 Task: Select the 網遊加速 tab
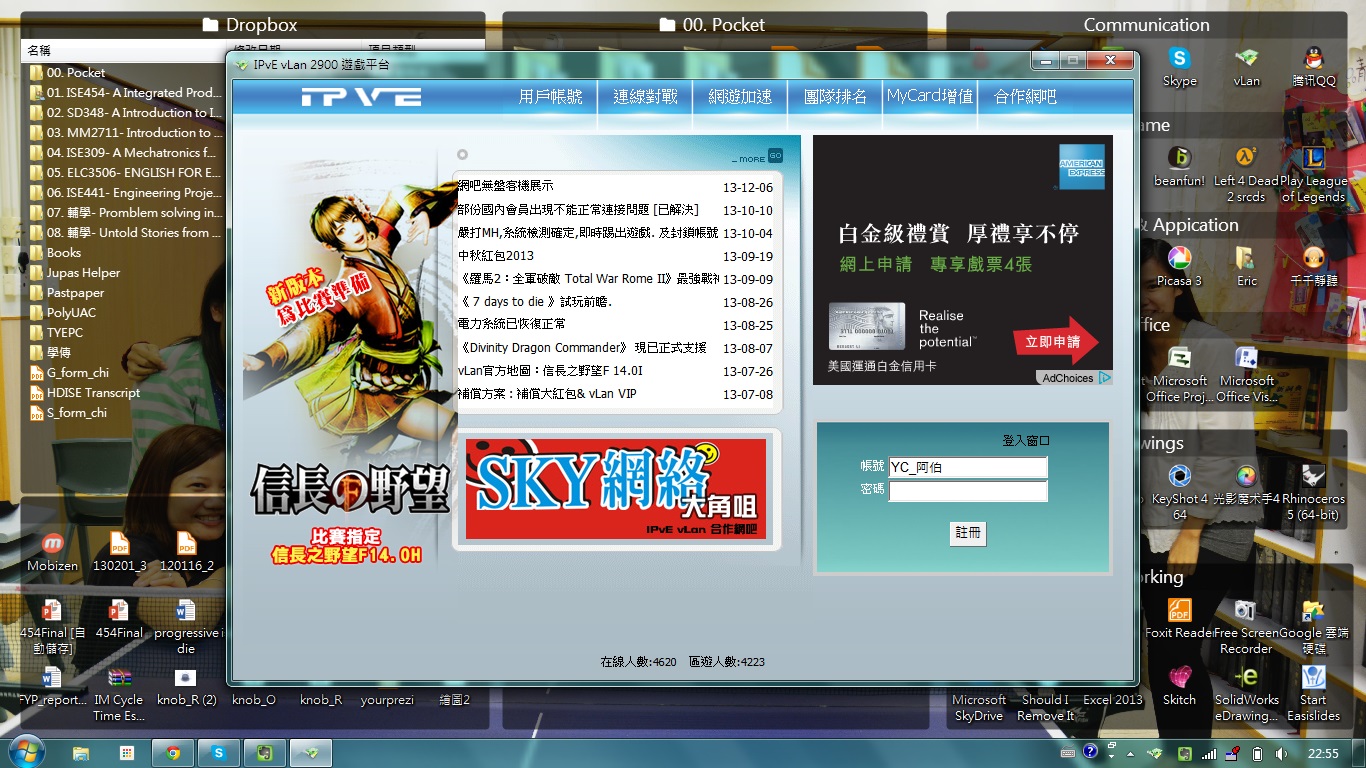click(740, 97)
